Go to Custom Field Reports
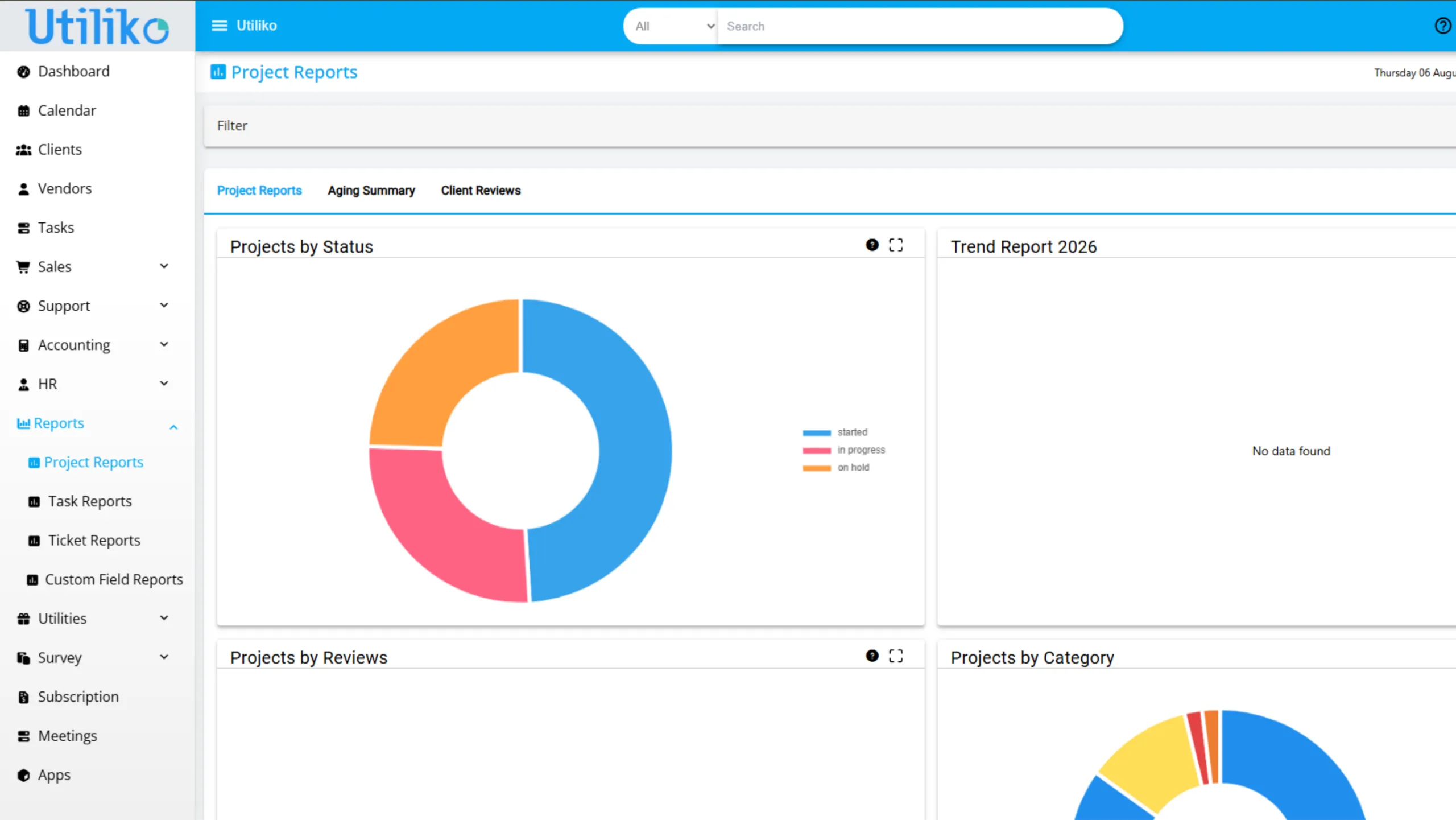Screen dimensions: 1456x820 point(114,580)
